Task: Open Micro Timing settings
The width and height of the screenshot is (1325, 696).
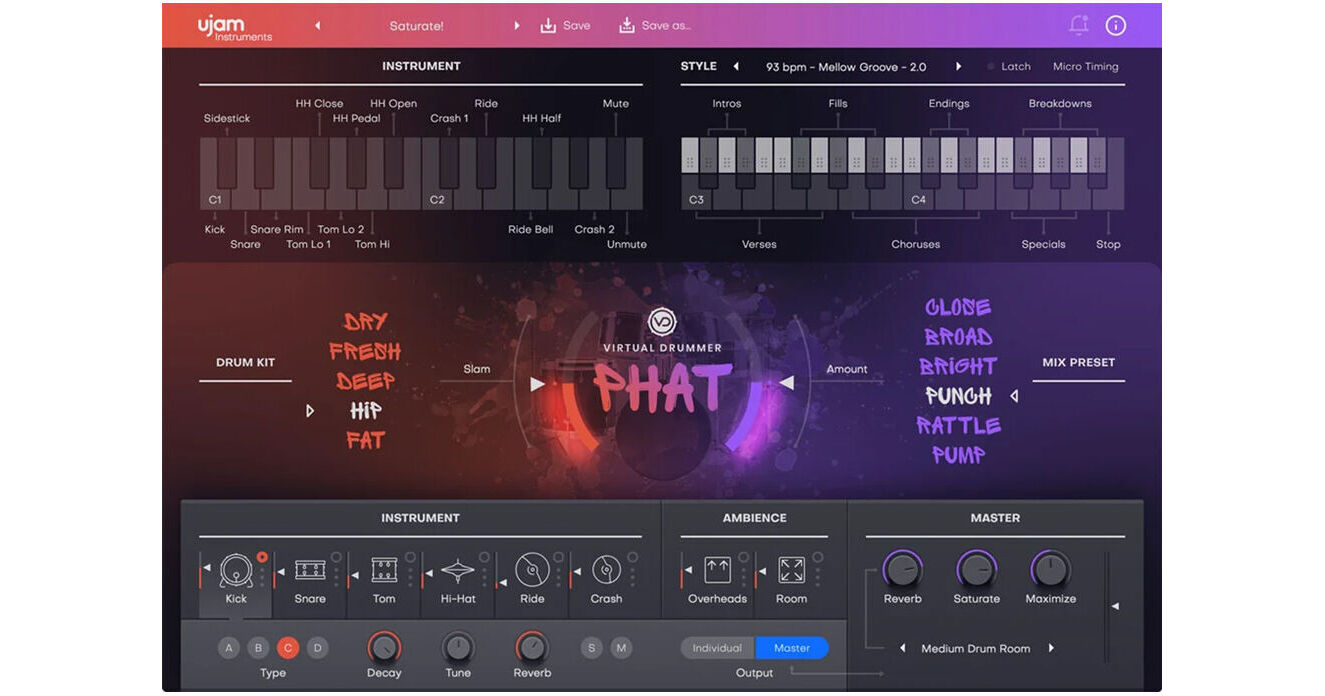Action: pos(1086,67)
